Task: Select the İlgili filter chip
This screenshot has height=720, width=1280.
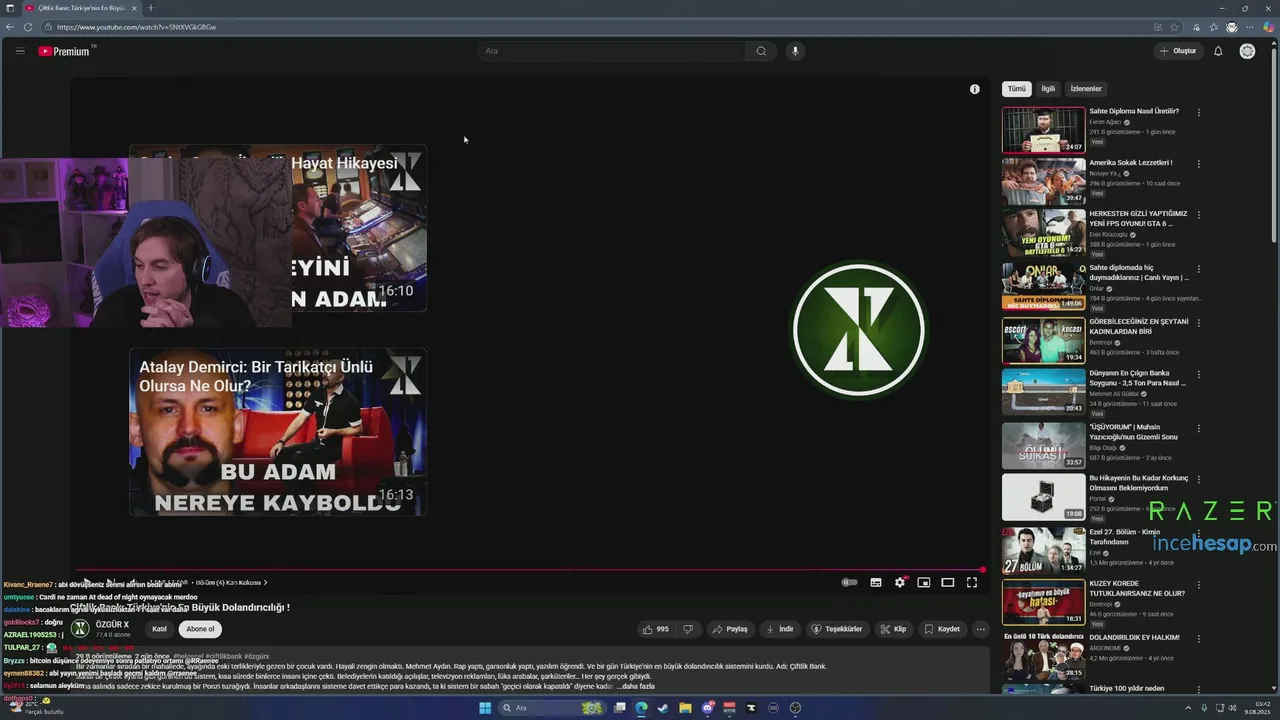Action: pyautogui.click(x=1048, y=89)
